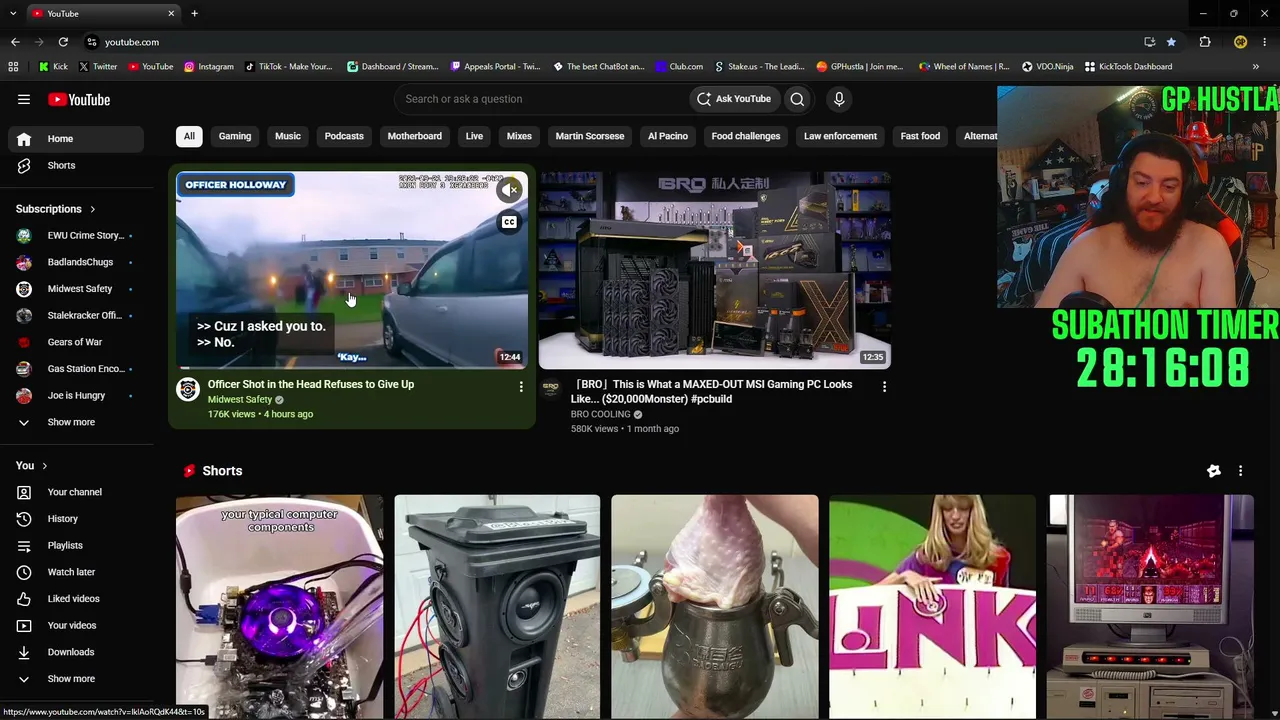The width and height of the screenshot is (1280, 720).
Task: Bookmark this page with star icon
Action: click(x=1171, y=42)
